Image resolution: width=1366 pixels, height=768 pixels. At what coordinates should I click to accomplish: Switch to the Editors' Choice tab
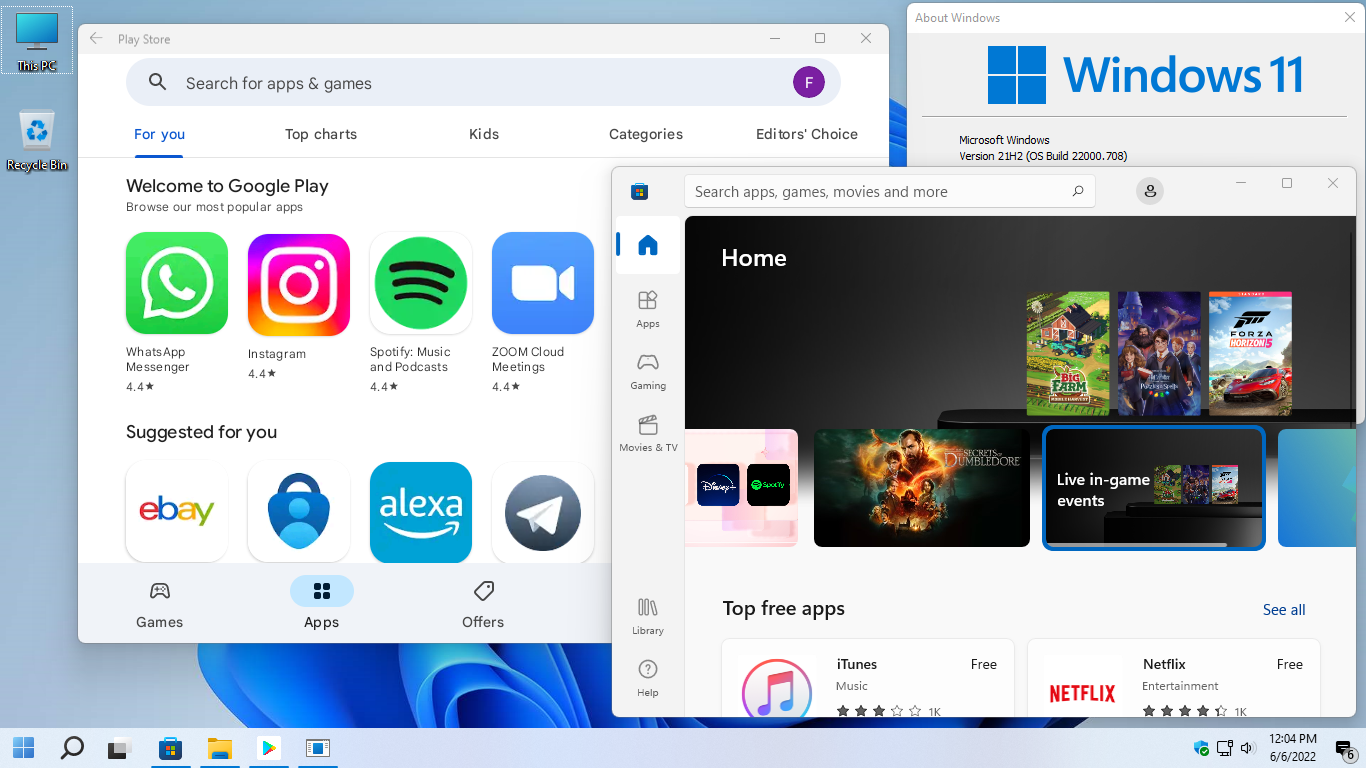(807, 134)
